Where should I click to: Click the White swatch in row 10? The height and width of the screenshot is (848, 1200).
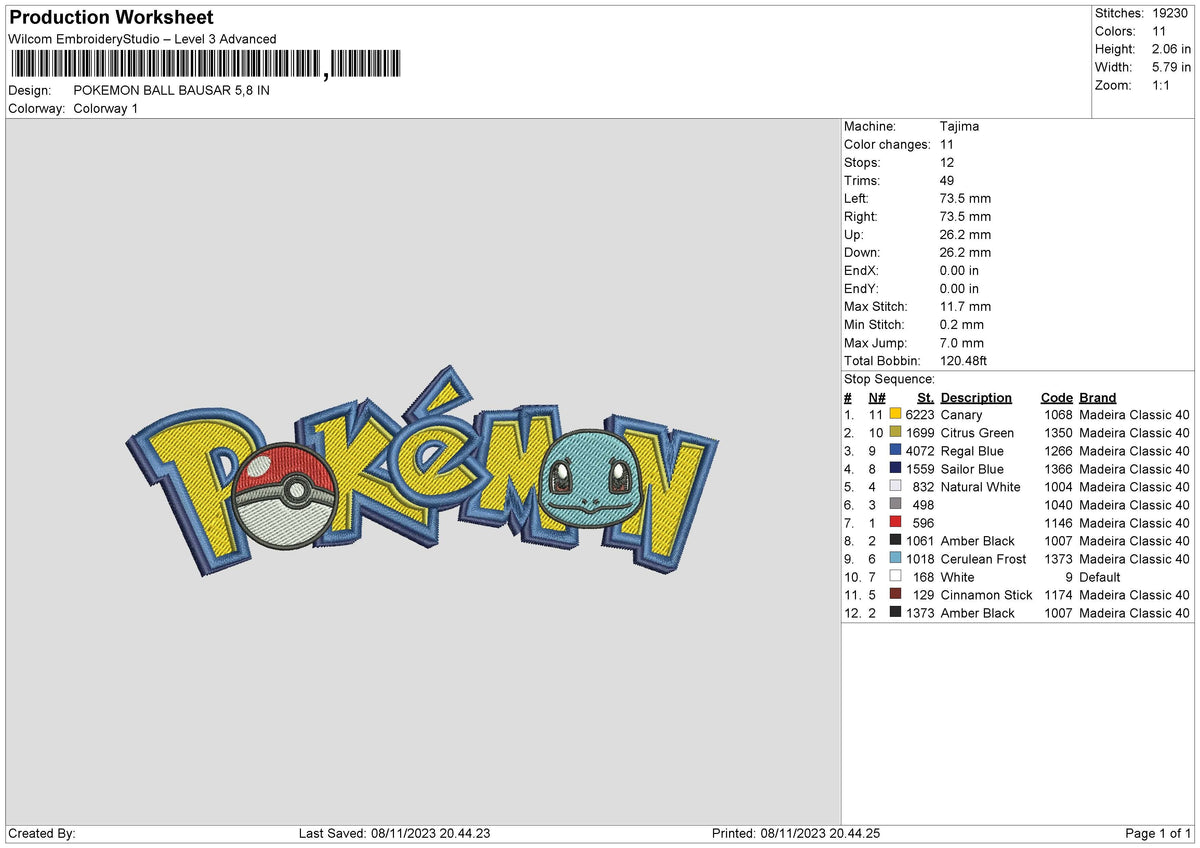pos(895,576)
